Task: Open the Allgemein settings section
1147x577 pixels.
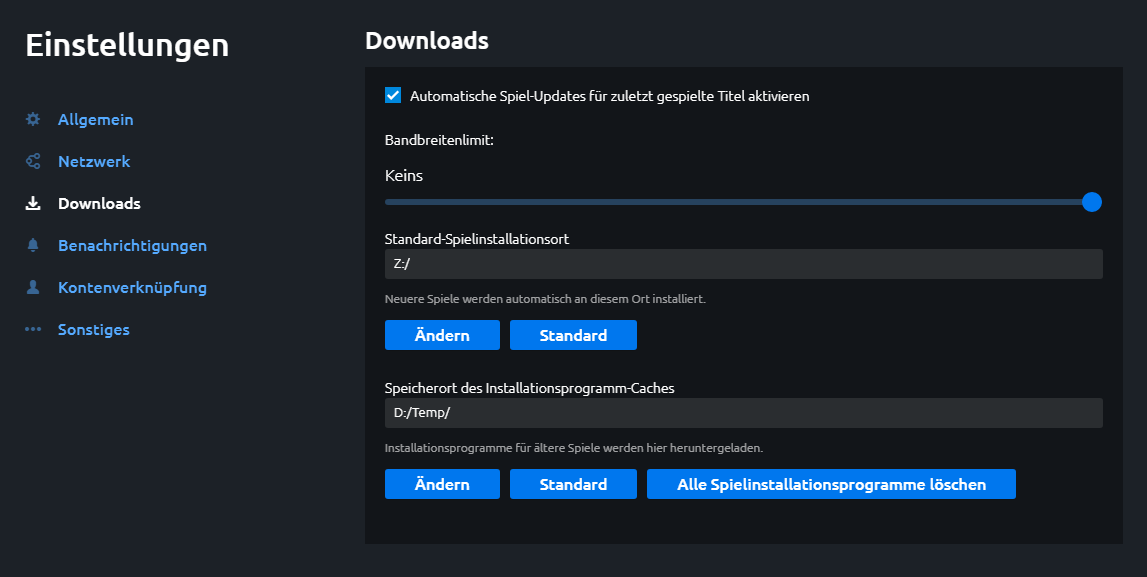Action: 95,120
